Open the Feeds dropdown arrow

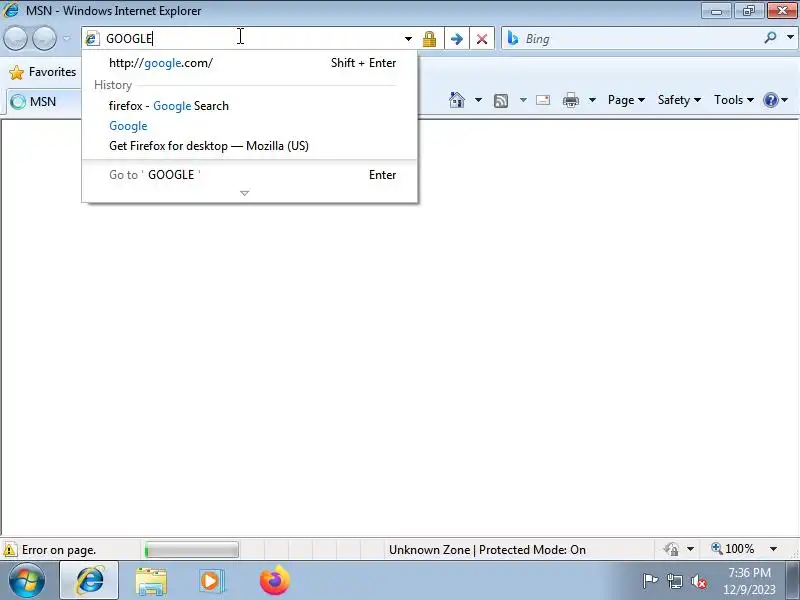coord(523,100)
